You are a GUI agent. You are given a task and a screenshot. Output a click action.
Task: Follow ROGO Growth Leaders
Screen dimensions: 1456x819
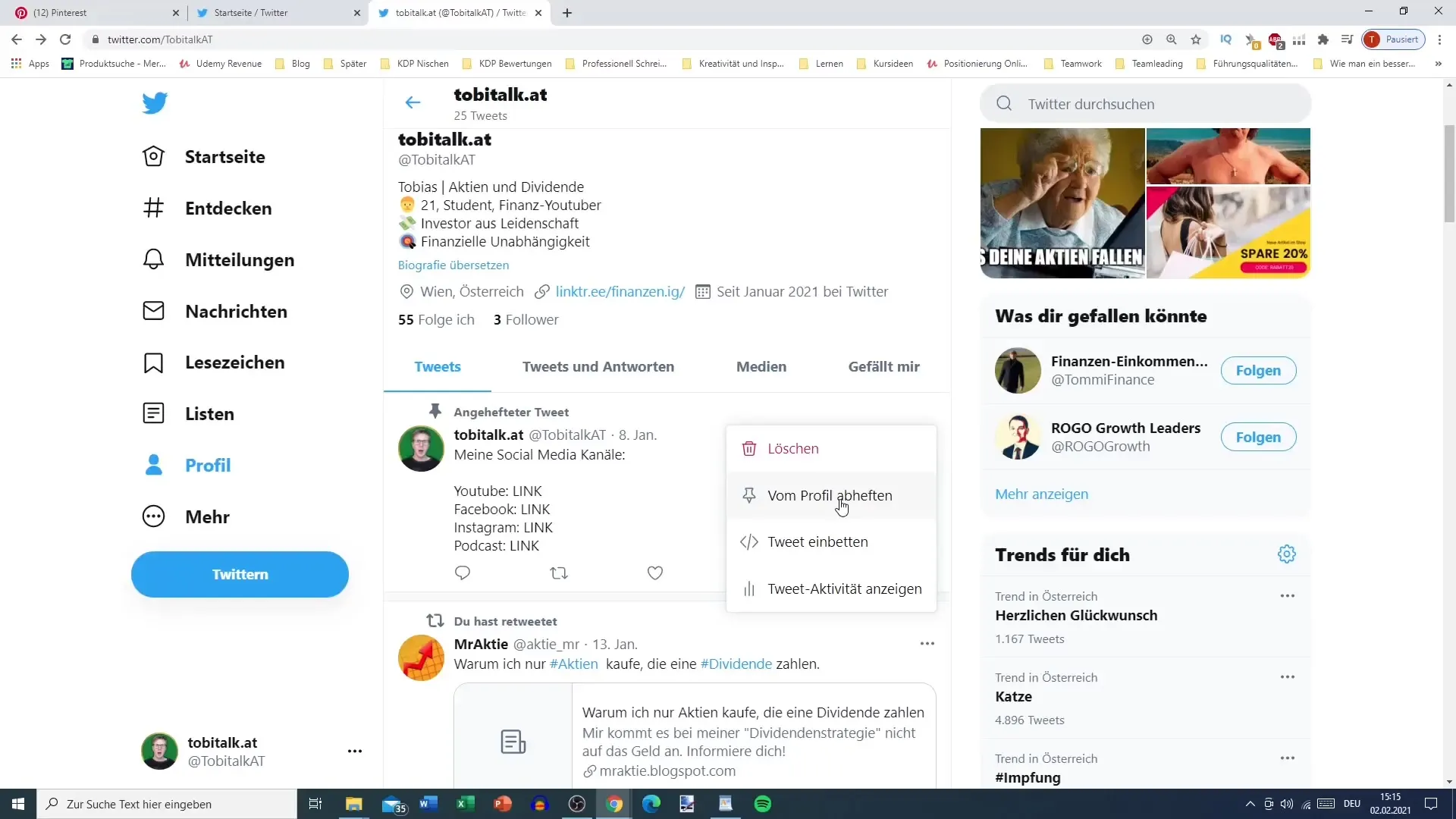1258,438
